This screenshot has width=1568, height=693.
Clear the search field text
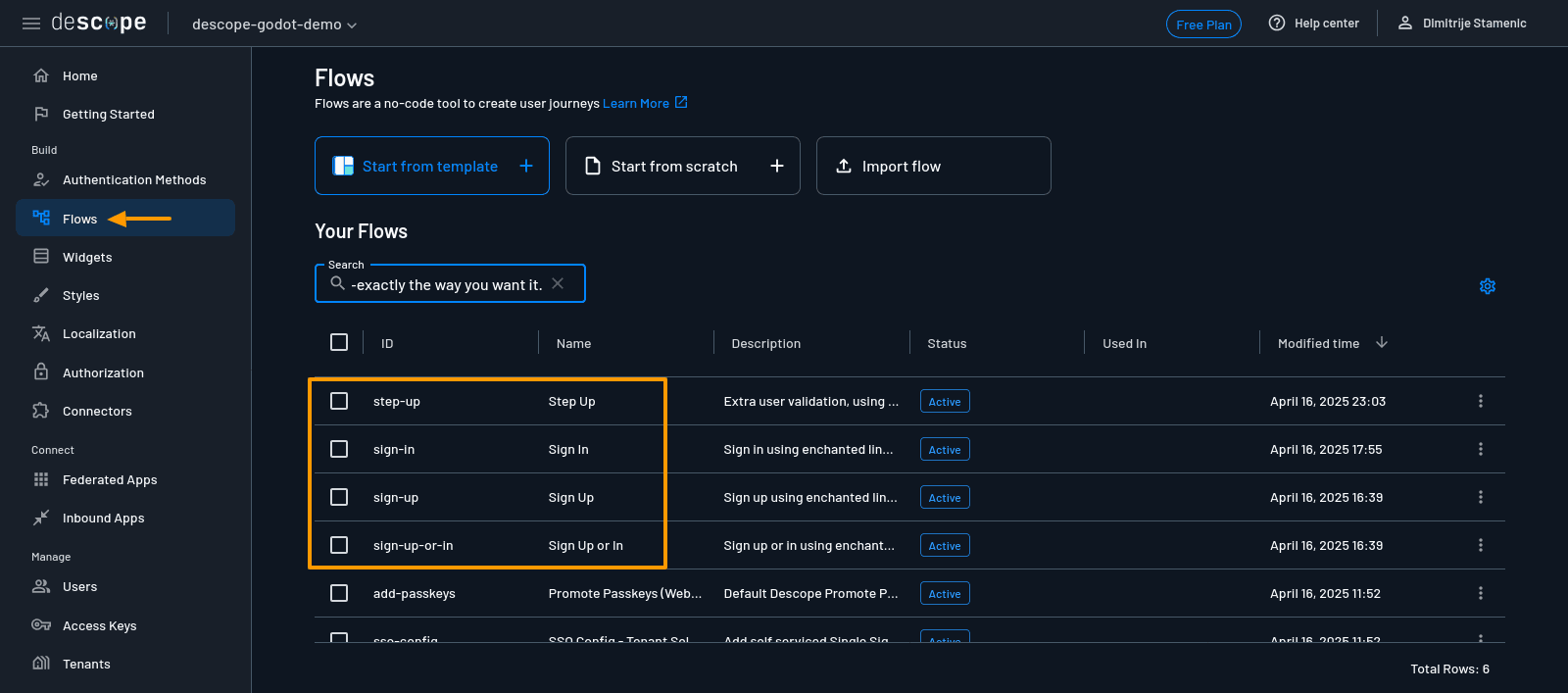pos(558,284)
